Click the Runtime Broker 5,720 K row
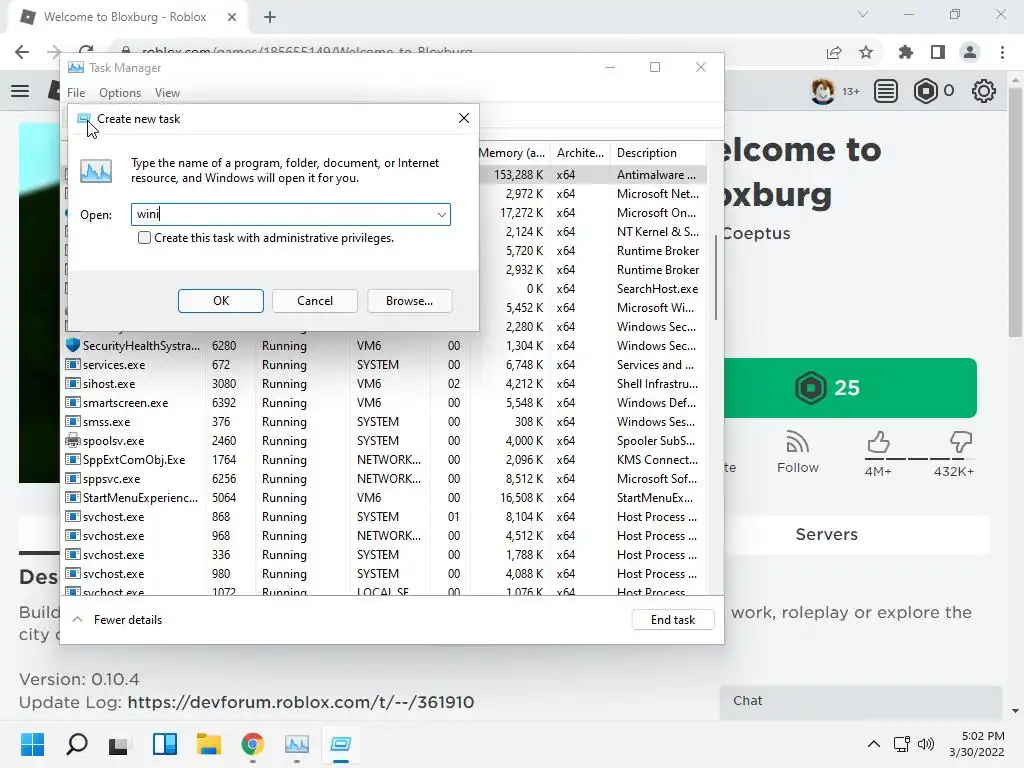The image size is (1024, 768). 592,251
